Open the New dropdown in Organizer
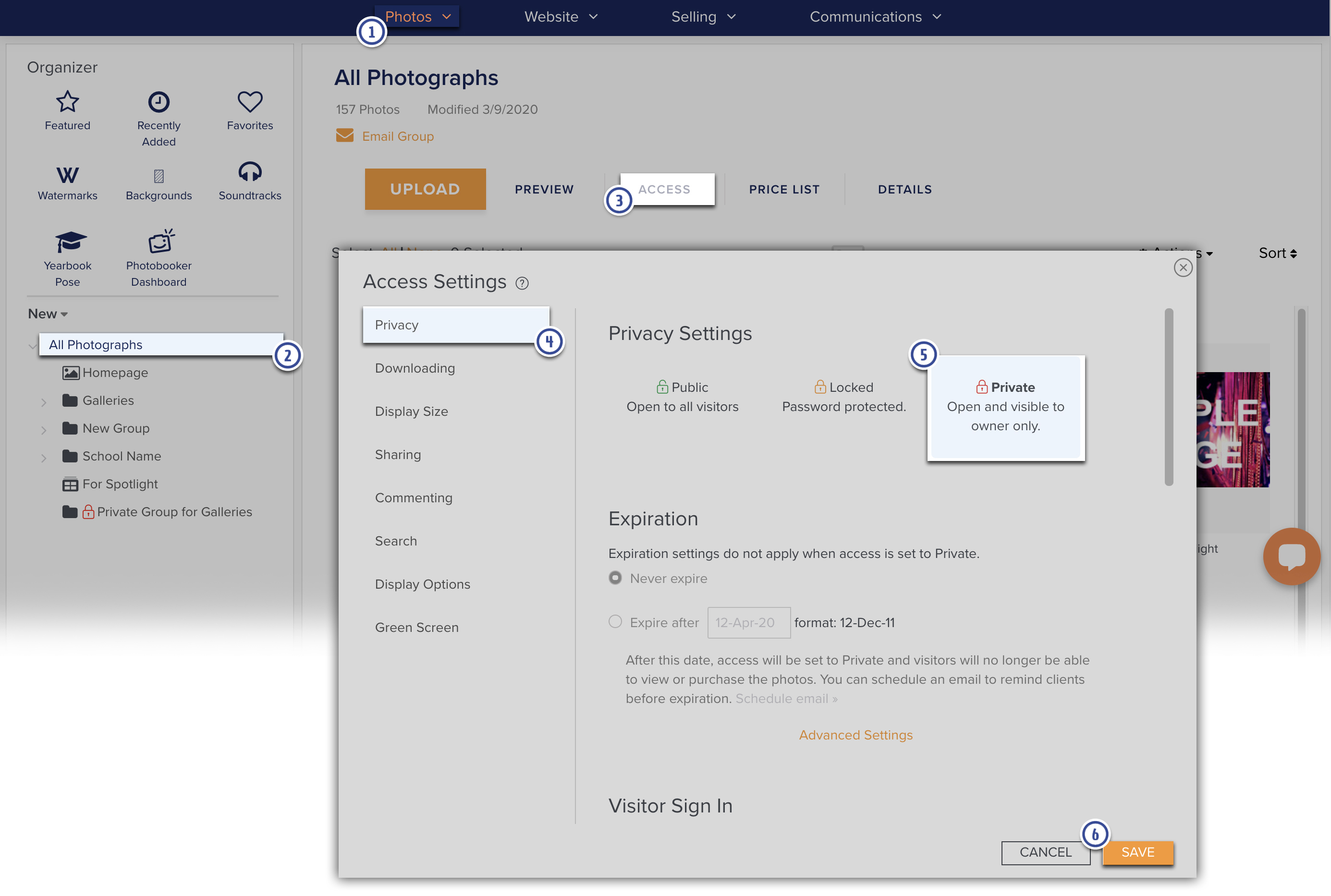 (x=48, y=314)
